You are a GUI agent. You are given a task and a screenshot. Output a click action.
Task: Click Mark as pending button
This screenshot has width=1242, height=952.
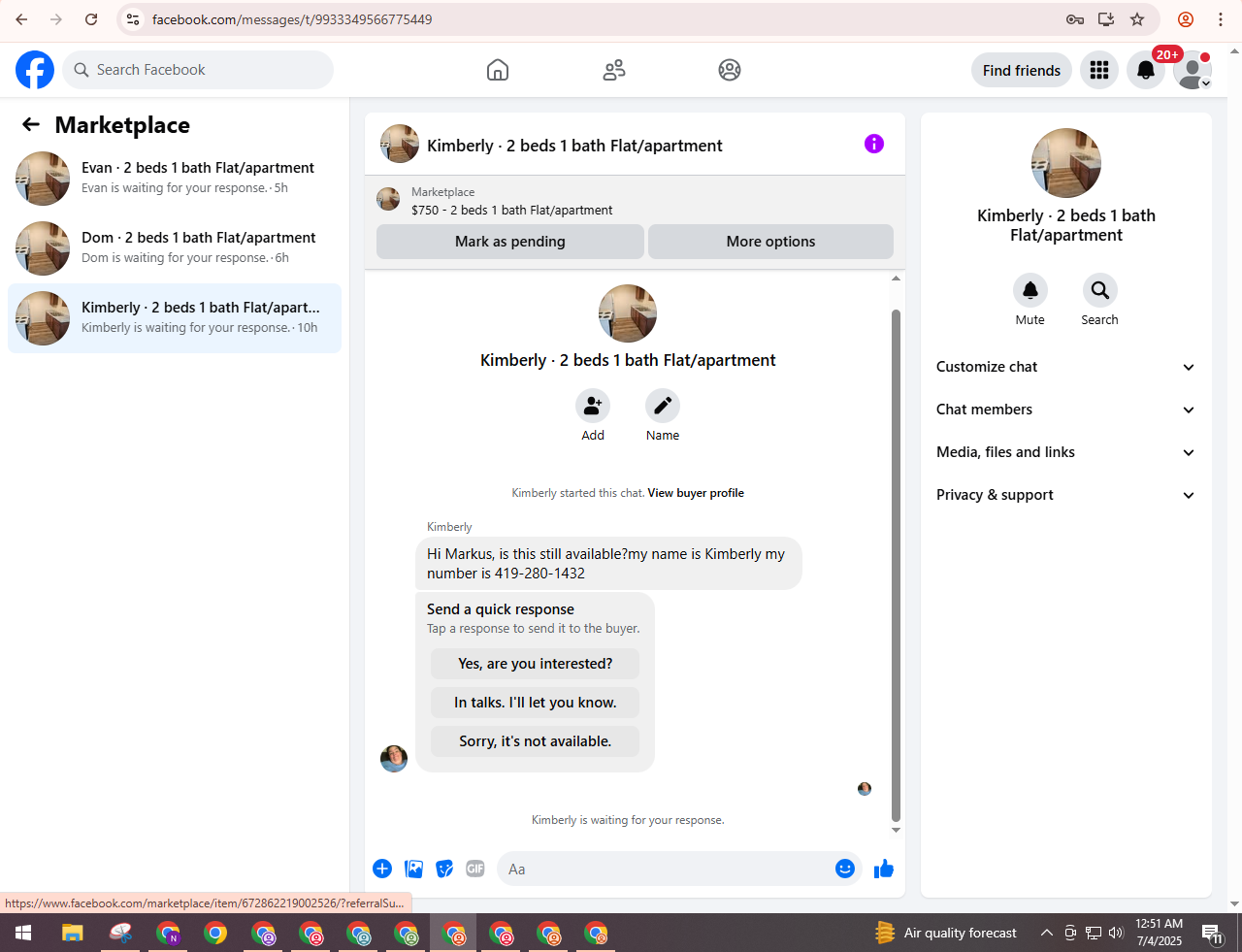click(x=510, y=242)
